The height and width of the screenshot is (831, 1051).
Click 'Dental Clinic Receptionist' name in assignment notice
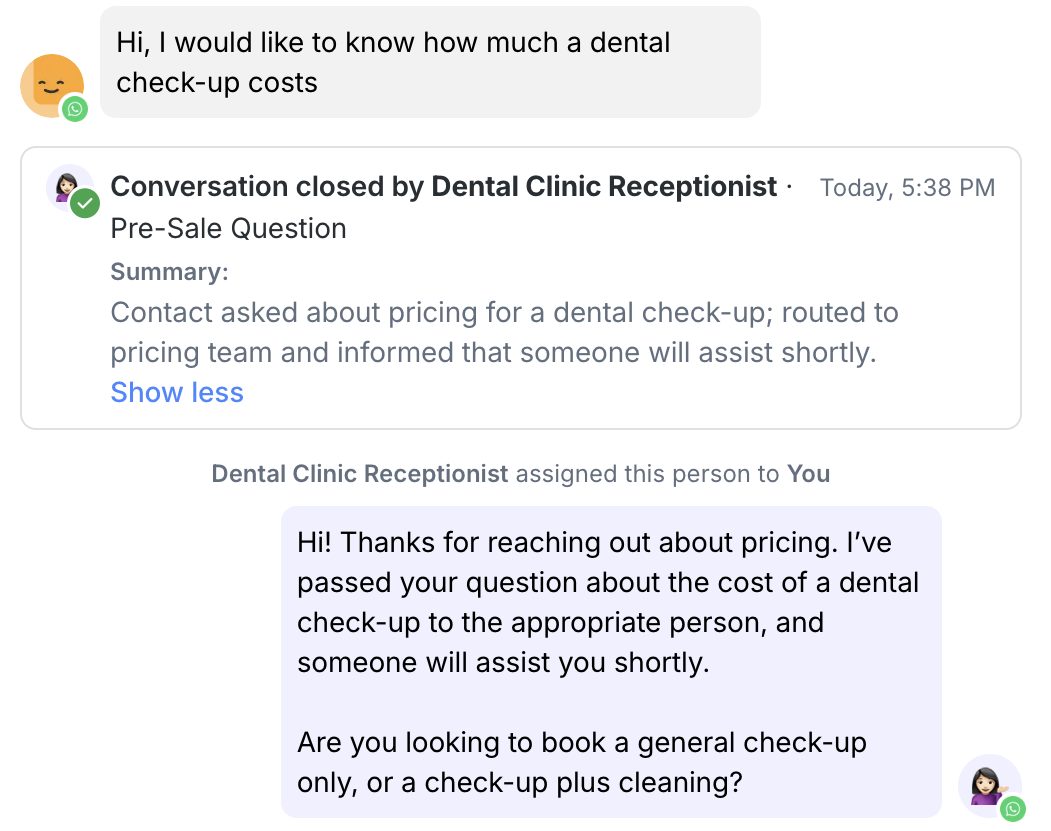pyautogui.click(x=360, y=474)
